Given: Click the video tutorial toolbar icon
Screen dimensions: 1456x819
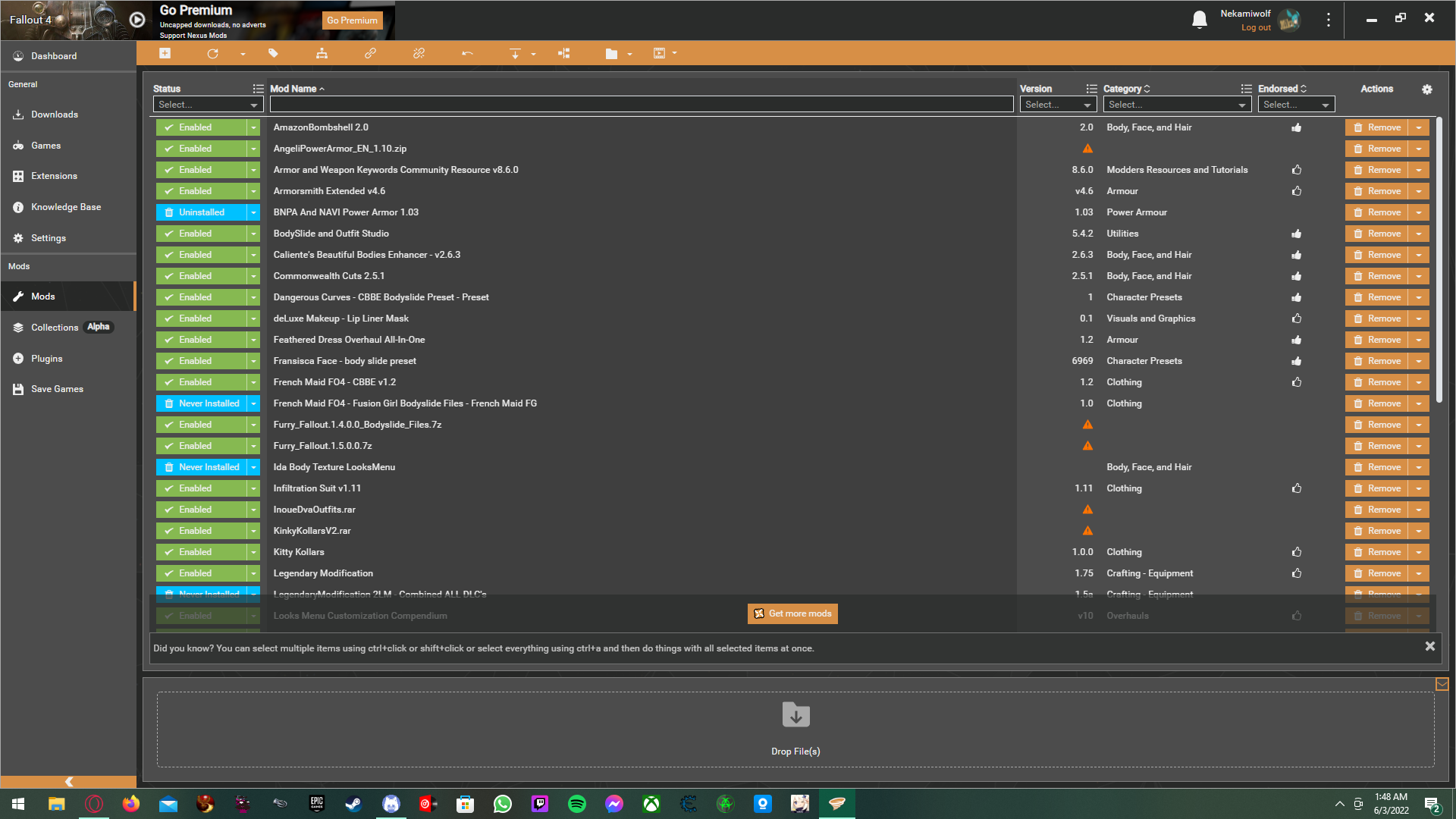Looking at the screenshot, I should [659, 53].
